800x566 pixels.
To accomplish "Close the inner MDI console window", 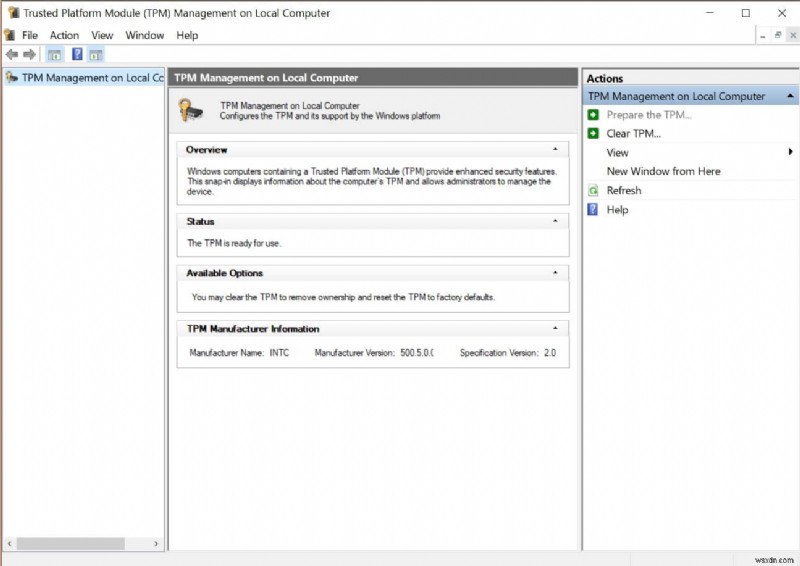I will [793, 35].
